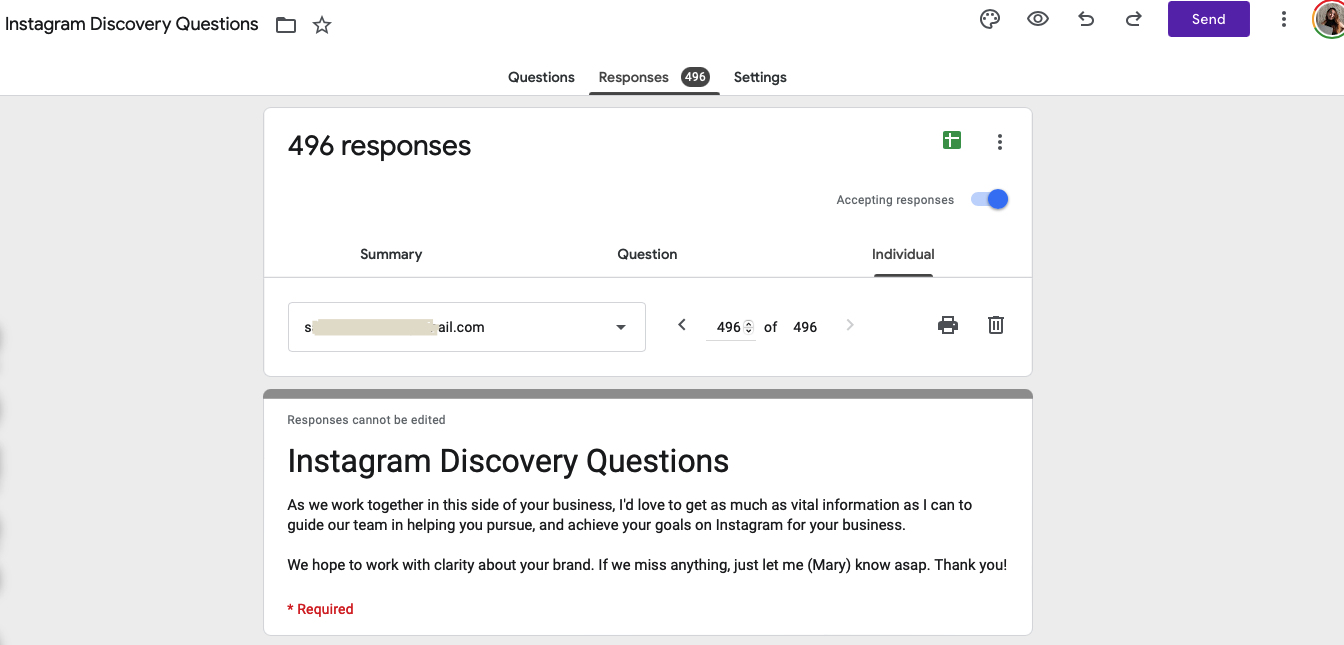The image size is (1344, 645).
Task: Redo the last action
Action: coord(1134,19)
